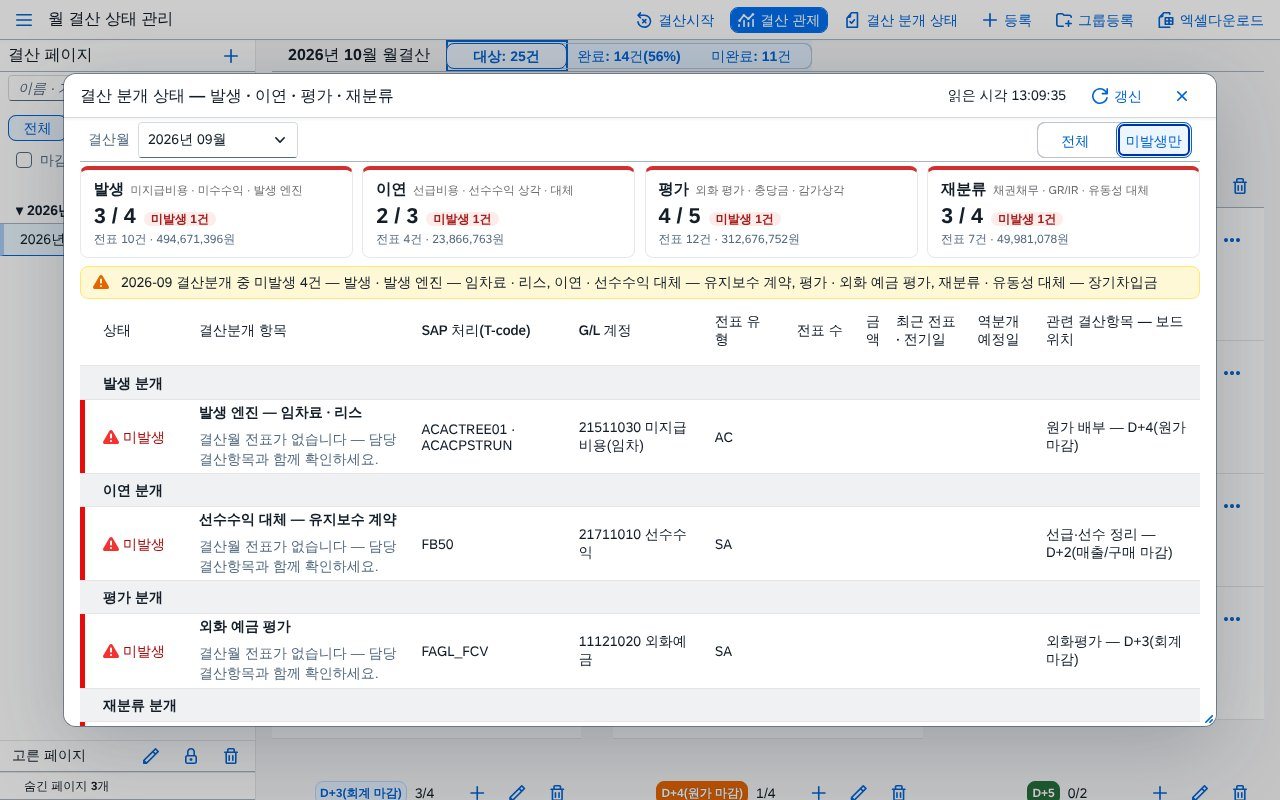Click G/L account 21711010 선수수익 cell
This screenshot has width=1280, height=800.
(632, 544)
